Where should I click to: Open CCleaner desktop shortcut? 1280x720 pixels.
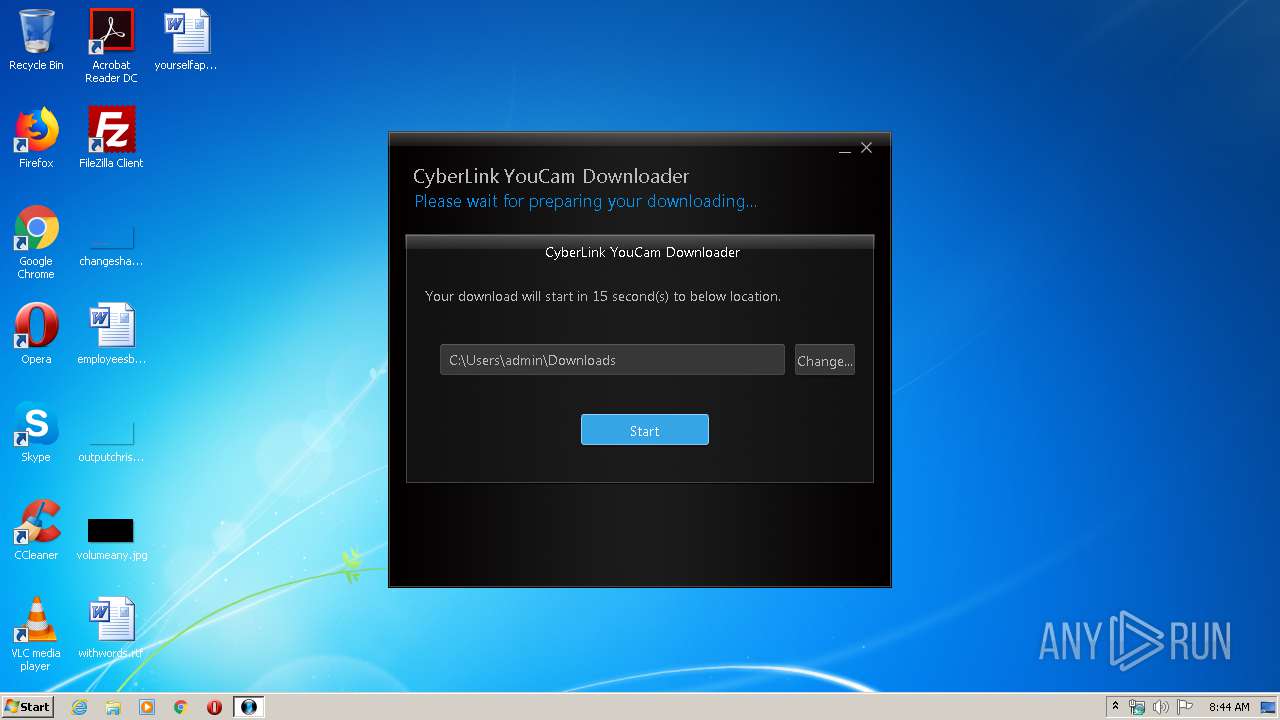coord(36,530)
